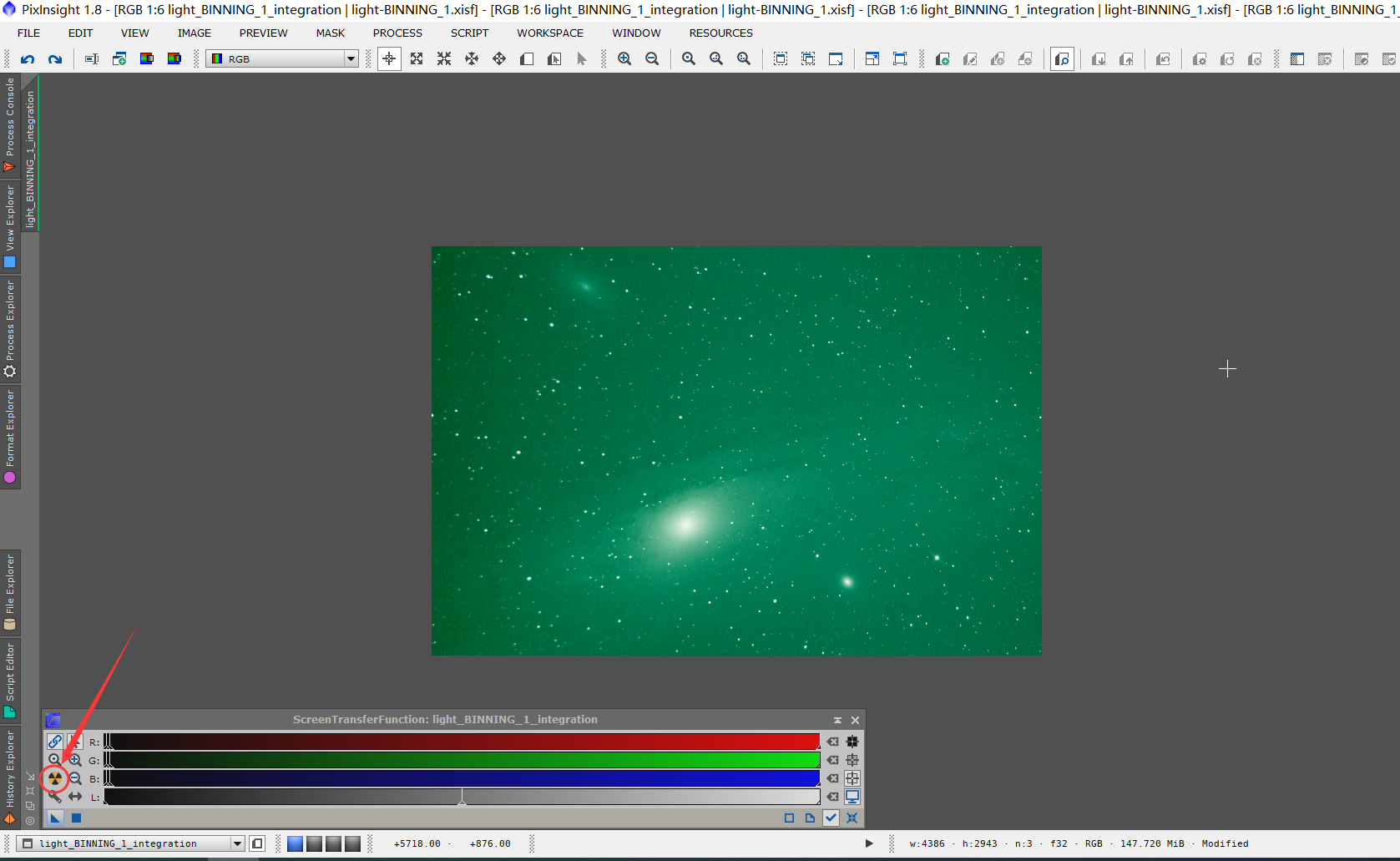Reset the G channel STF
Screen dimensions: 1400x861
[832, 760]
